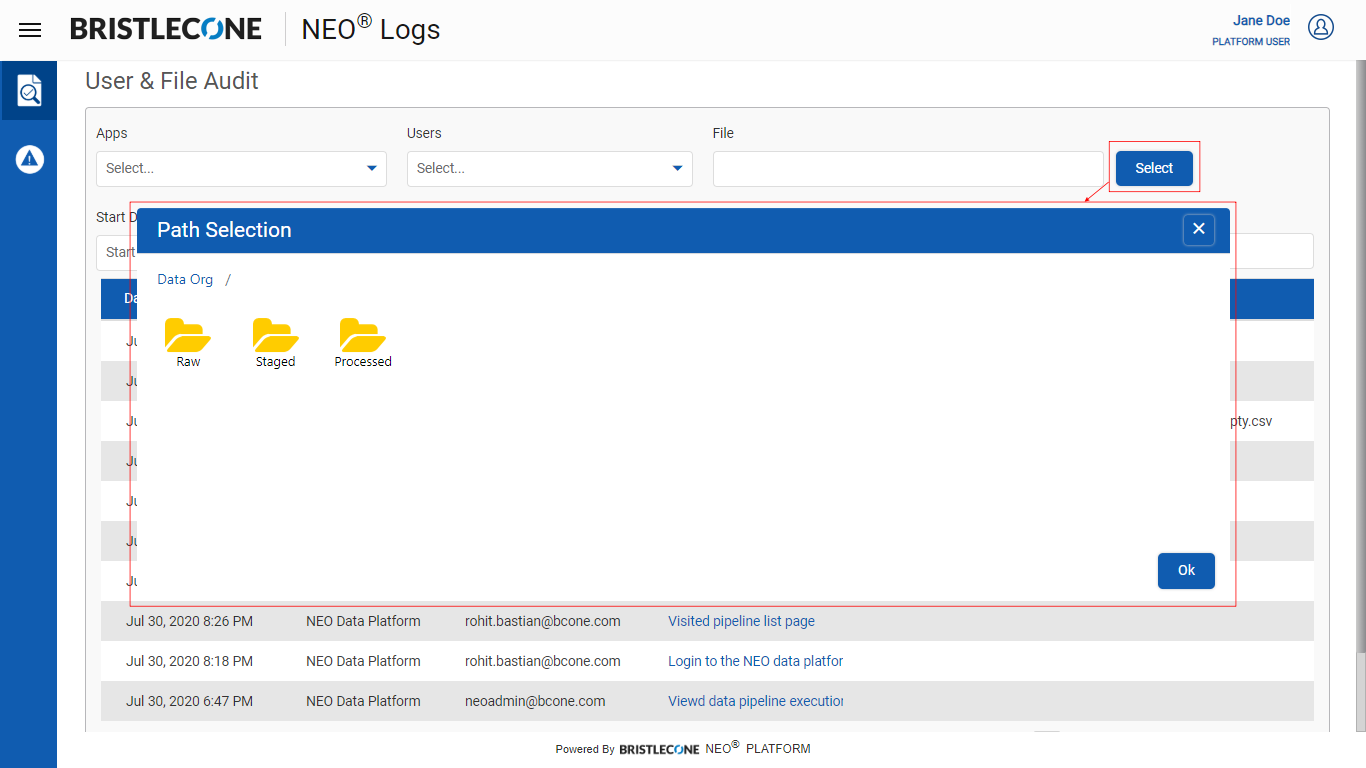Click the Jane Doe username label

pos(1260,21)
